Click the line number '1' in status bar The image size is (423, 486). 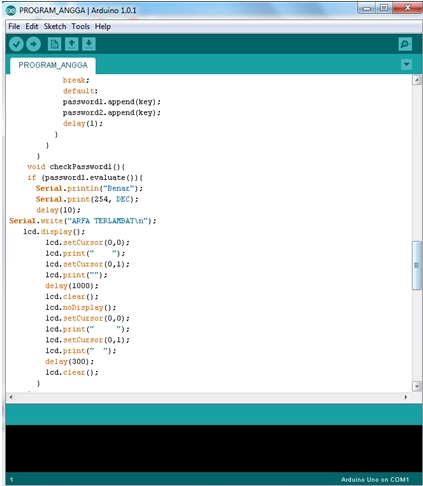pos(11,480)
